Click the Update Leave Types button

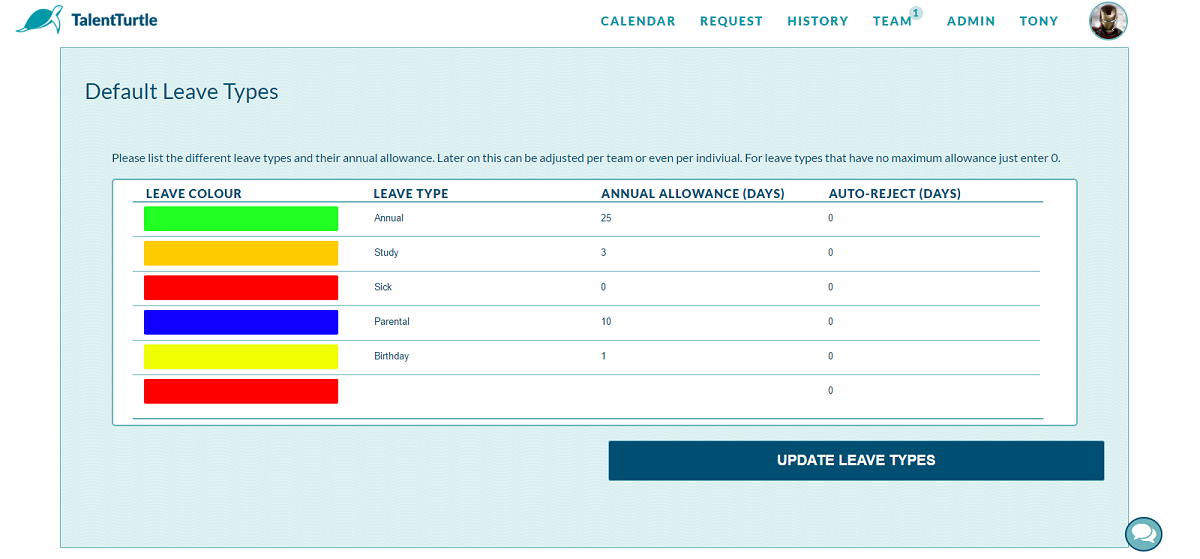[856, 461]
